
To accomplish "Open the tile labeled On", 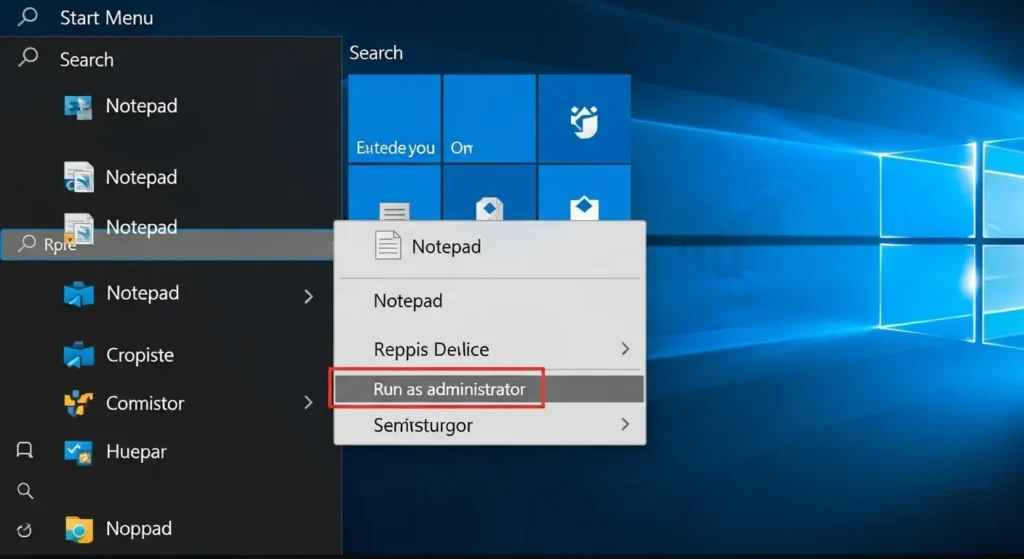I will point(490,118).
